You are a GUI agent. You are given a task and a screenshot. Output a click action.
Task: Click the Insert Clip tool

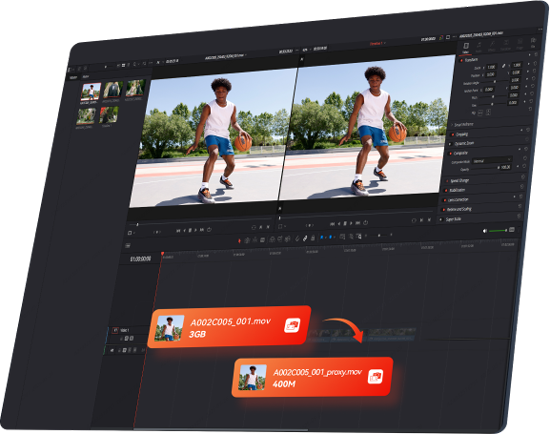[x=272, y=239]
